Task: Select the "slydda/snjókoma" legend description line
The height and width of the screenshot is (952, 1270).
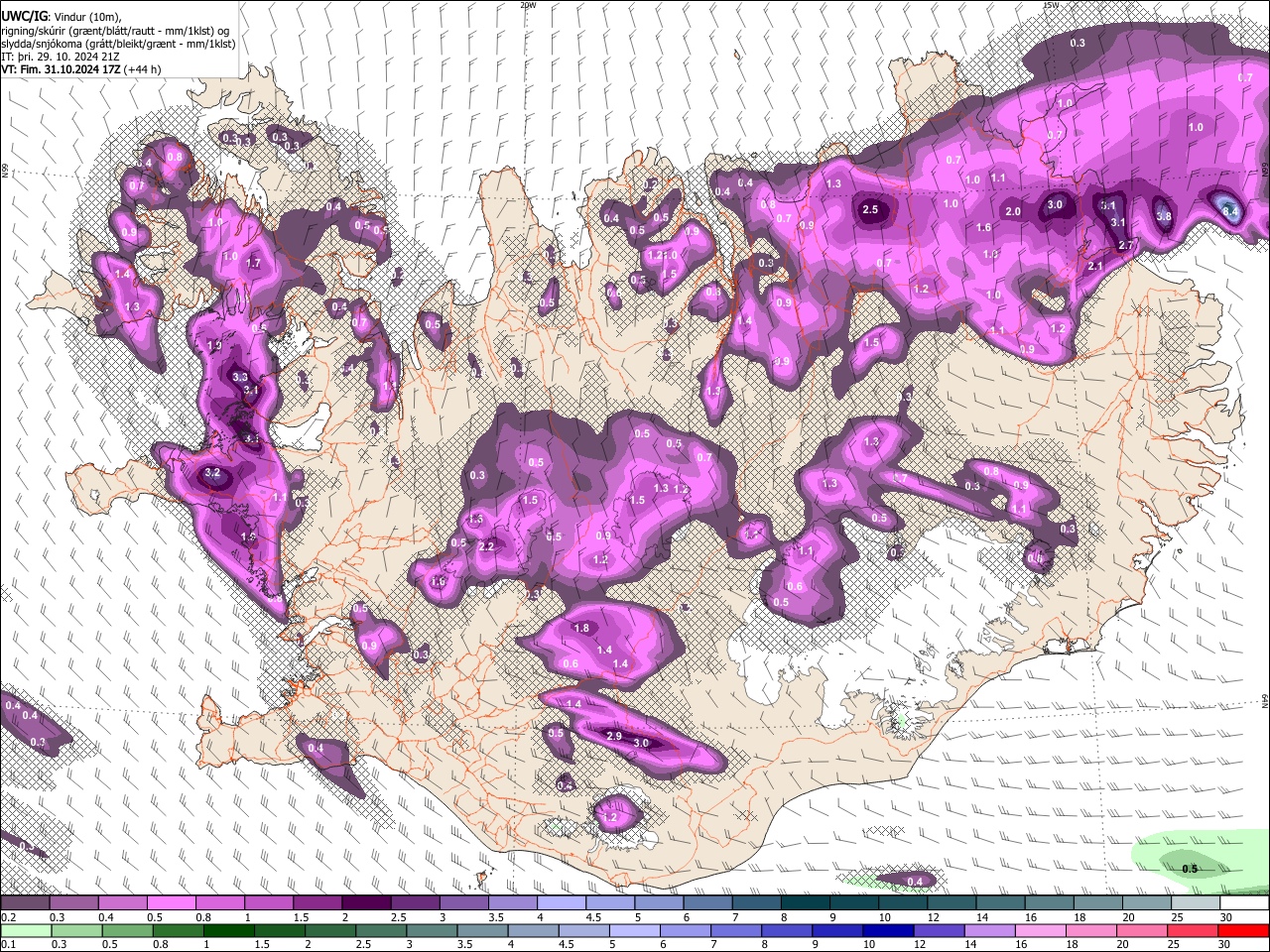Action: coord(118,44)
